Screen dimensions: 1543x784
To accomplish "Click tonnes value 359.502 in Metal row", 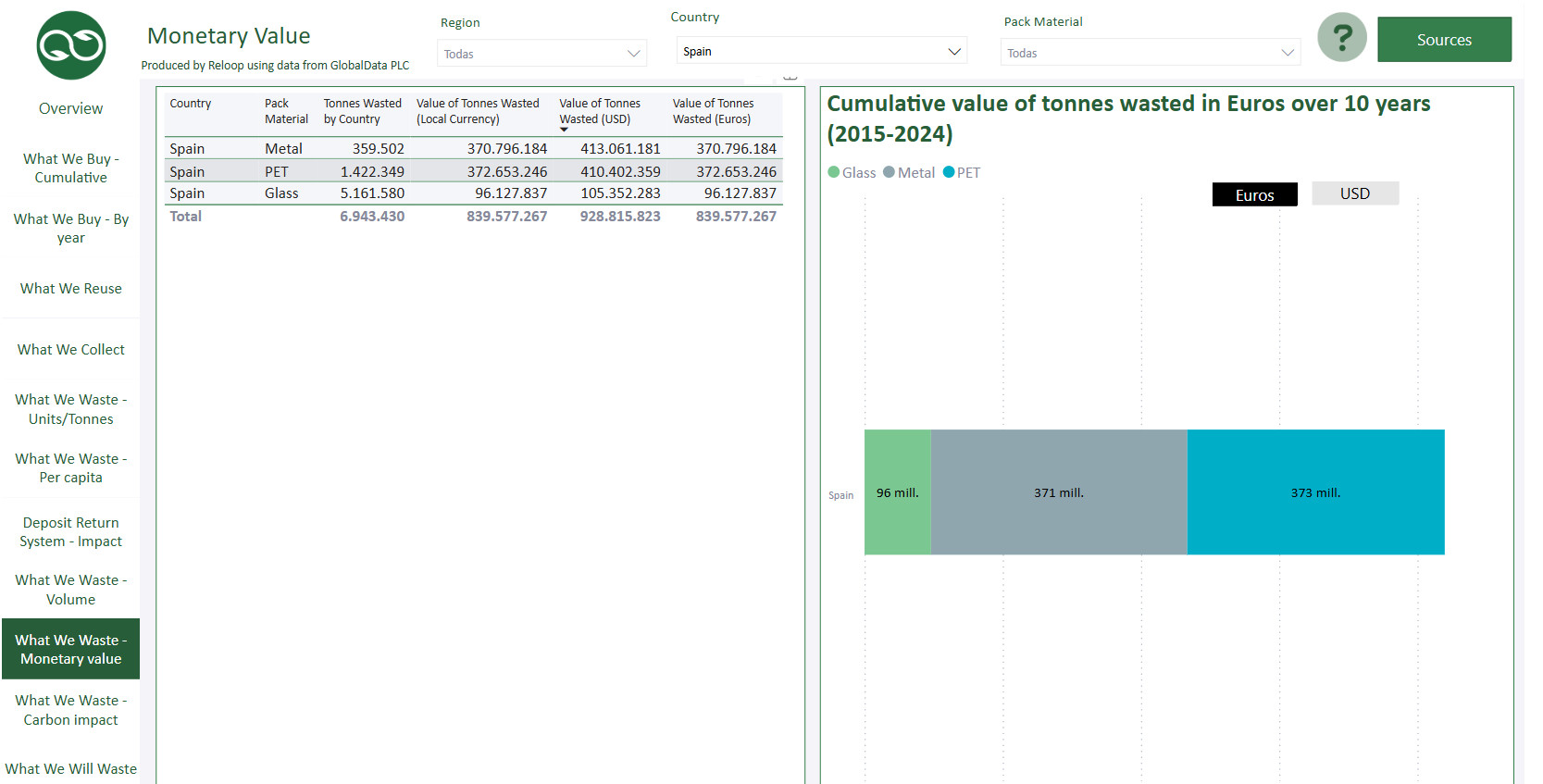I will (378, 148).
